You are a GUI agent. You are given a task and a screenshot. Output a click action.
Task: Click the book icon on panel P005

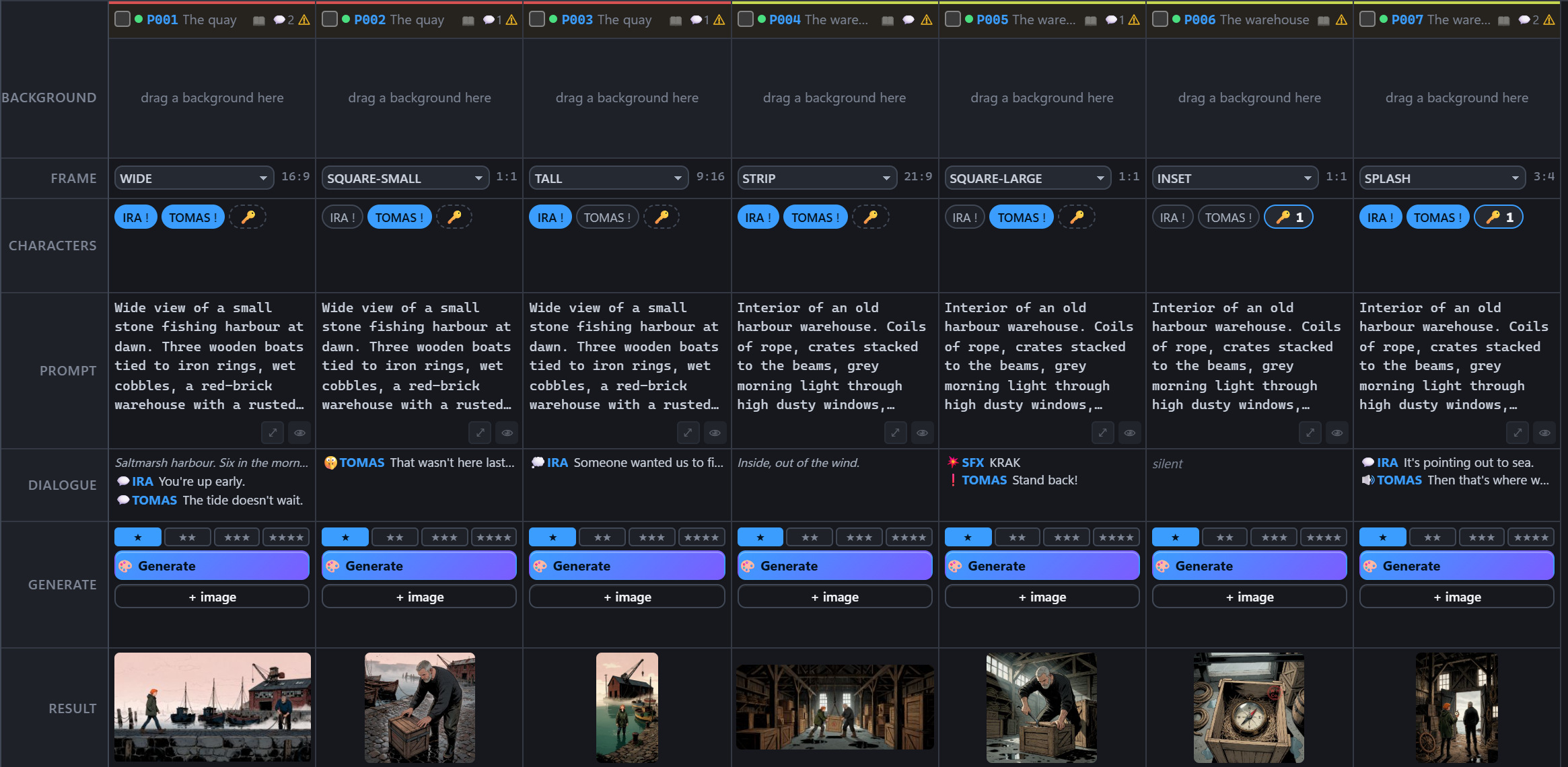[x=1092, y=20]
